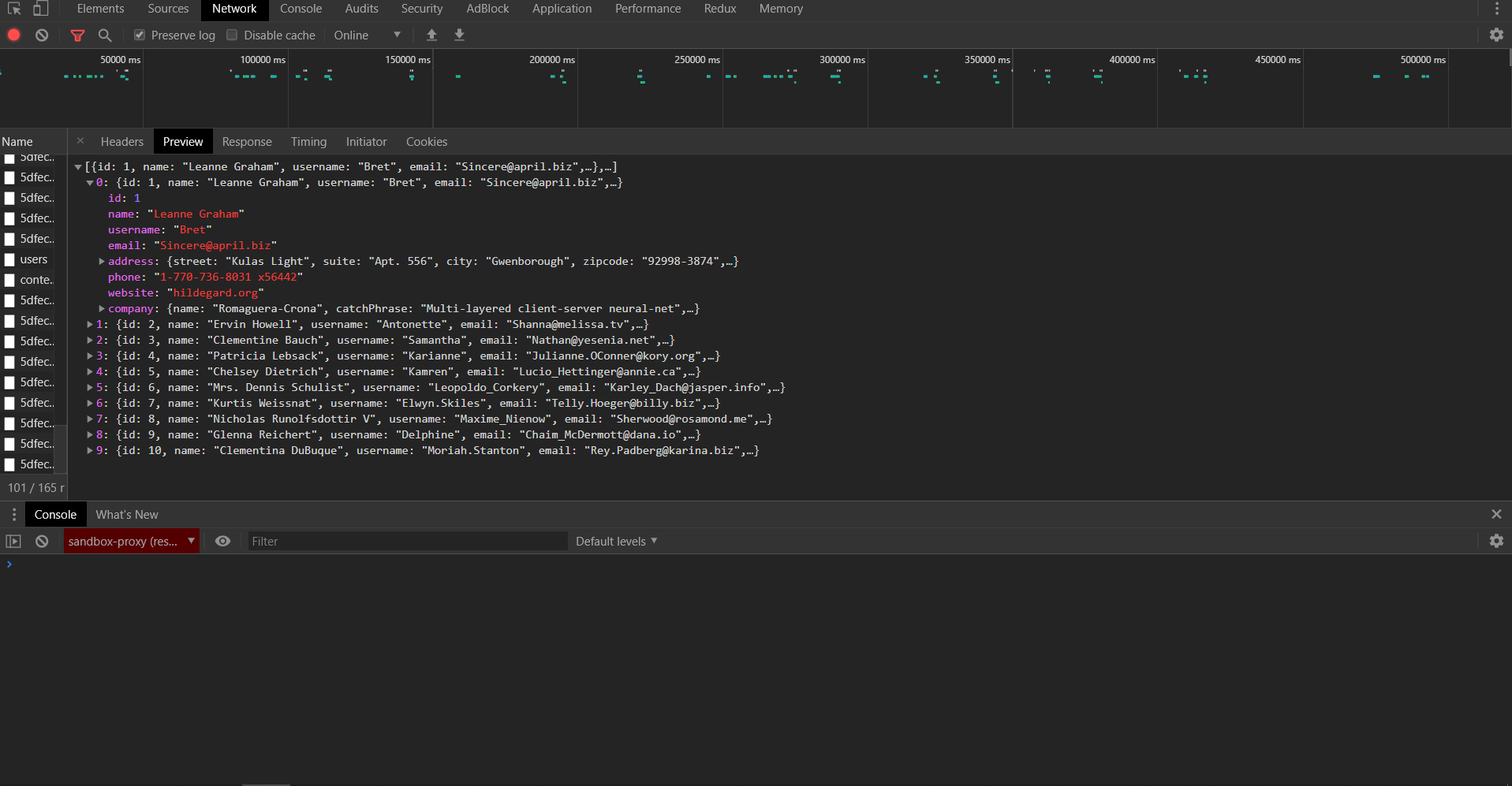
Task: Create a live expression in Console
Action: 222,541
